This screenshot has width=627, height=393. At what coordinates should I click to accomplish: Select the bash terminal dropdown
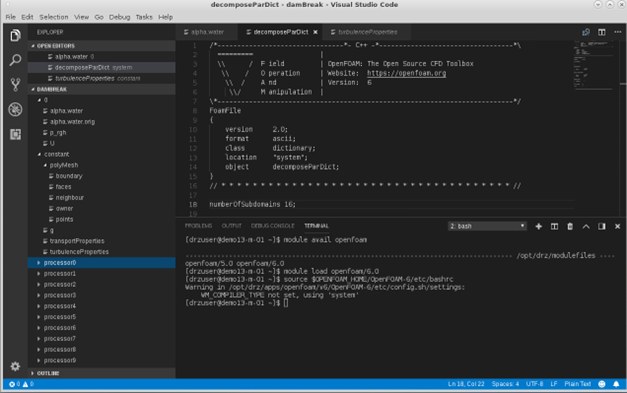coord(487,226)
